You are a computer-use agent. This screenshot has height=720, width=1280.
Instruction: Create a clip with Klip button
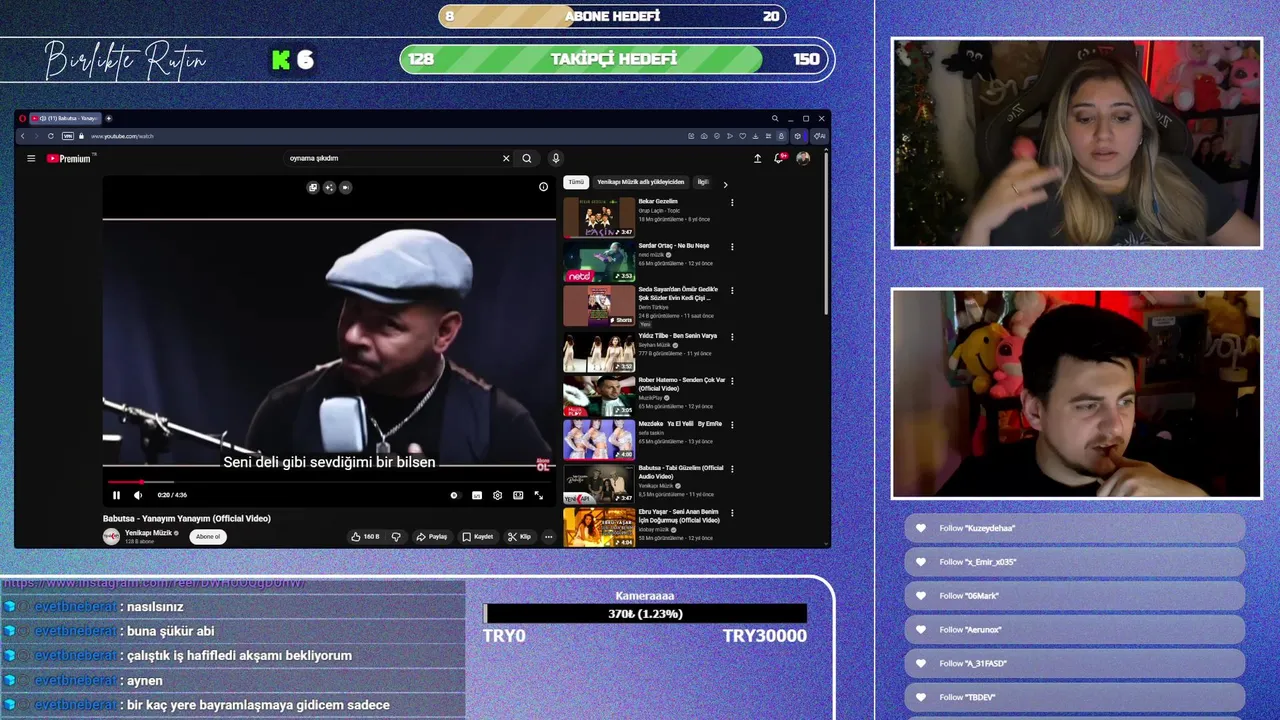pos(519,537)
